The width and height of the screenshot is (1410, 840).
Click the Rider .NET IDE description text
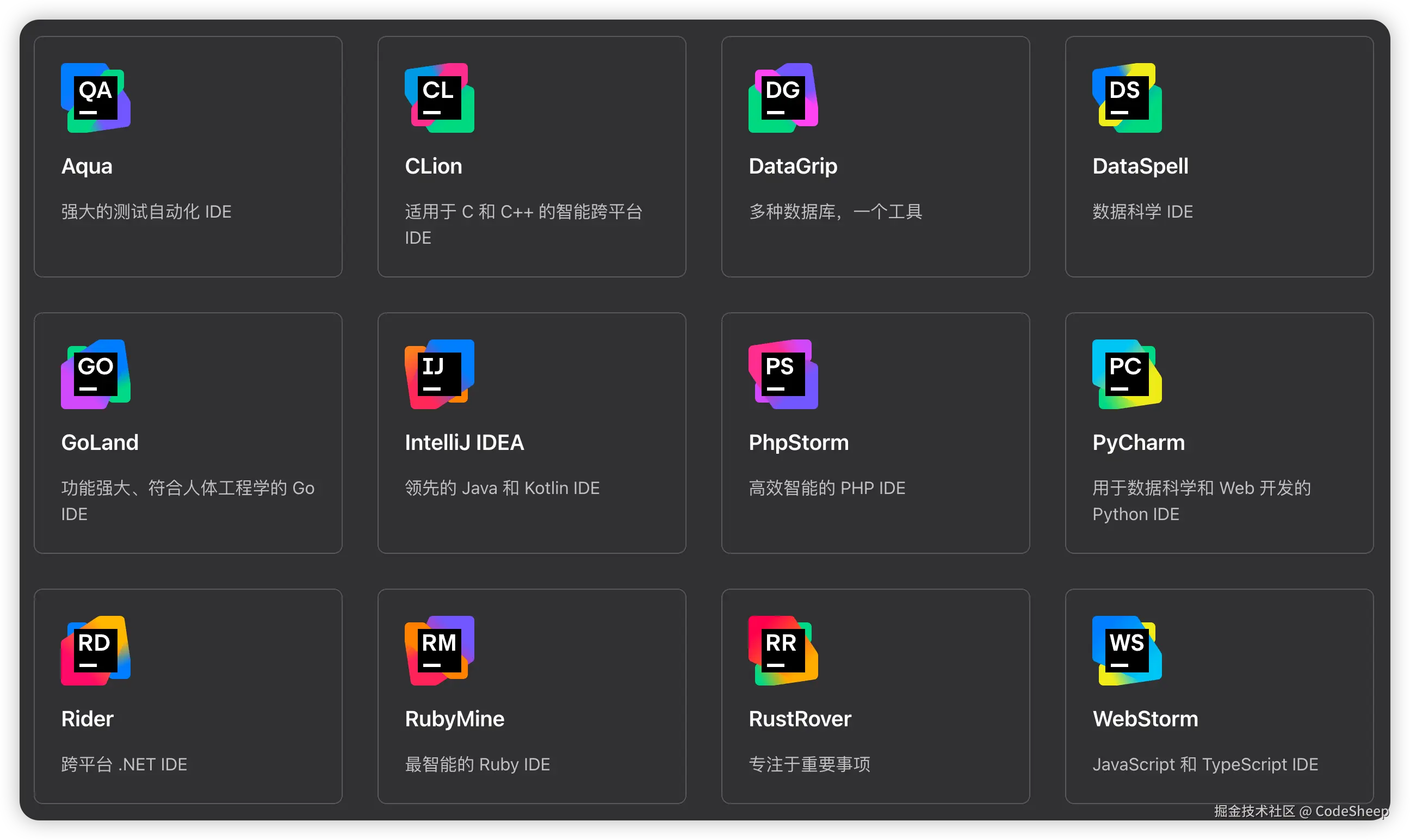[x=124, y=764]
